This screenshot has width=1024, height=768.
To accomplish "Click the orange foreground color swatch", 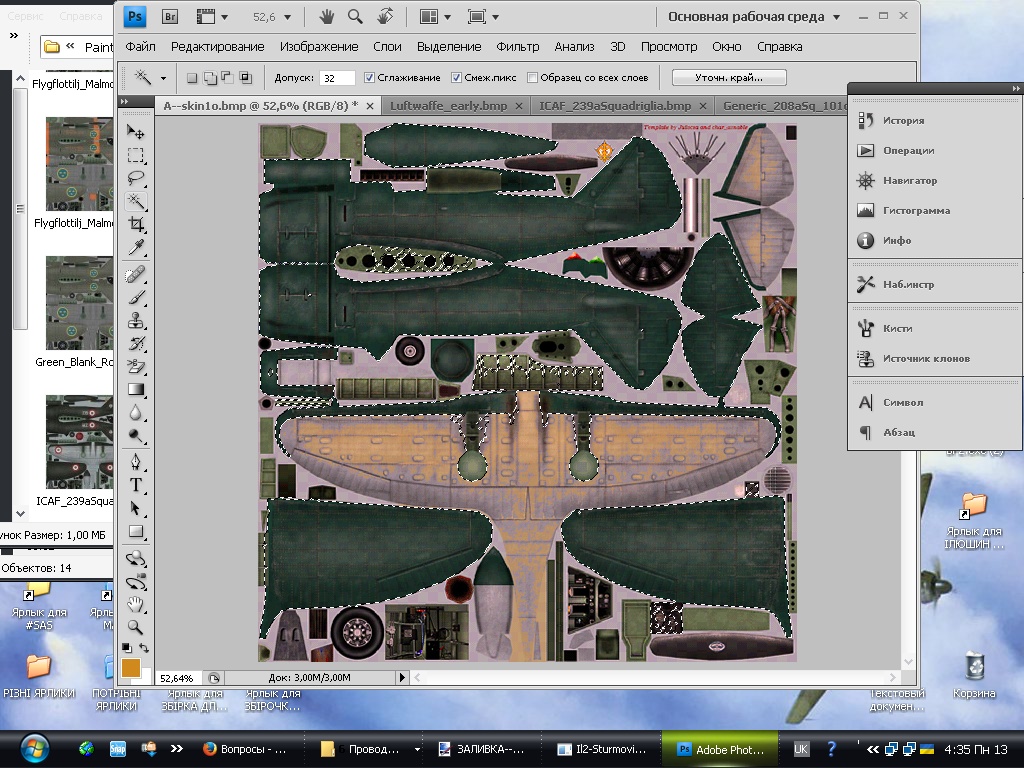I will [x=131, y=667].
